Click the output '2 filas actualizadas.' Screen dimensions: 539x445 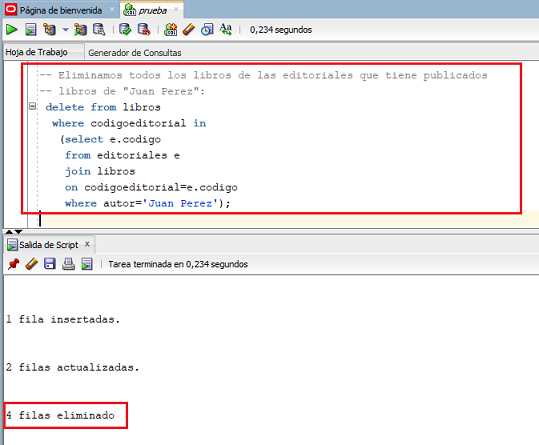73,367
